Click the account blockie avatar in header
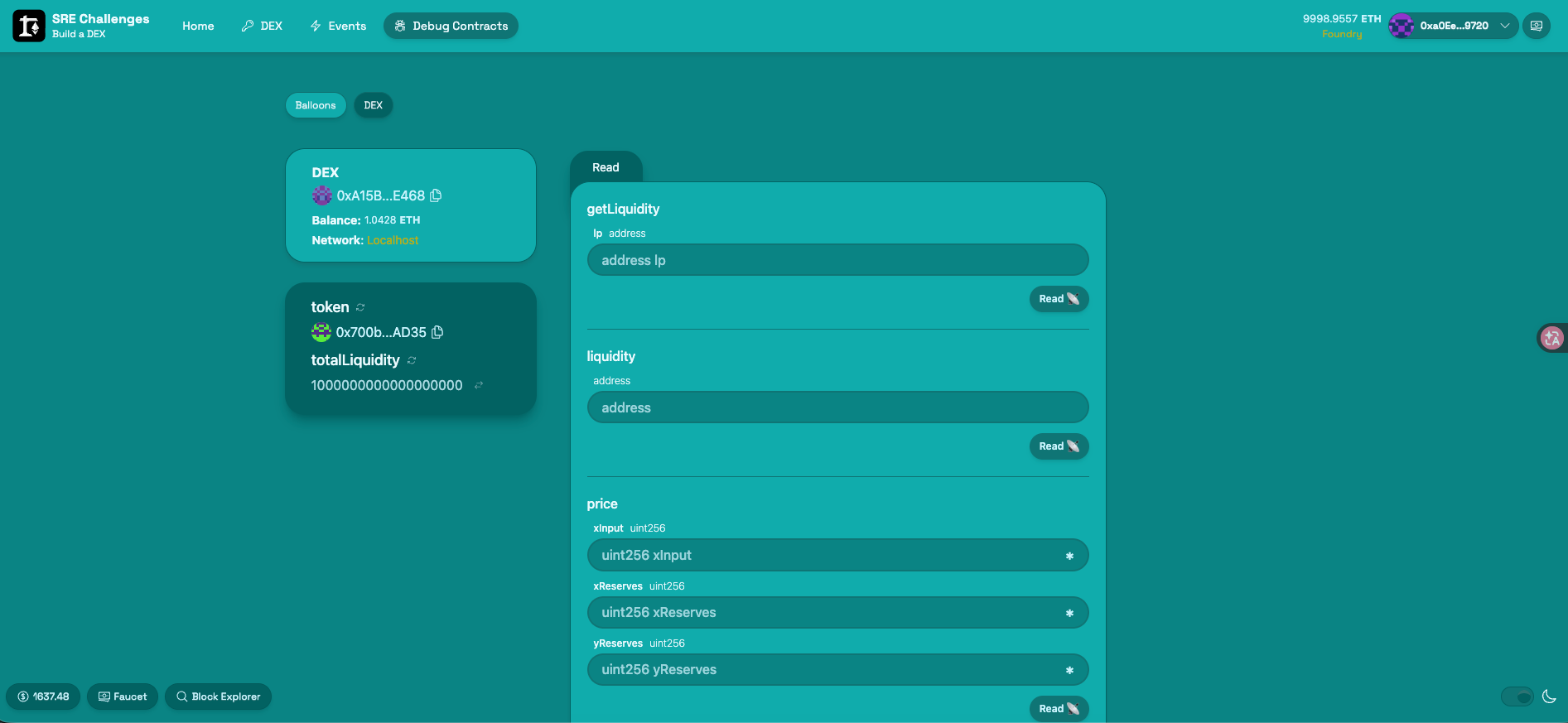The width and height of the screenshot is (1568, 723). click(1402, 26)
